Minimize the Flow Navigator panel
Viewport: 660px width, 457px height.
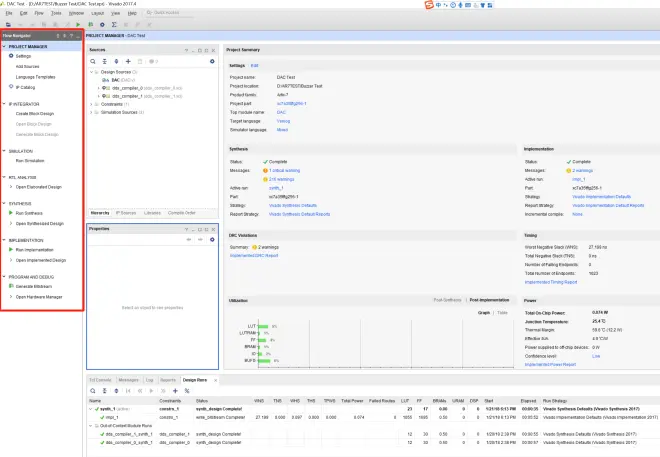[x=78, y=36]
